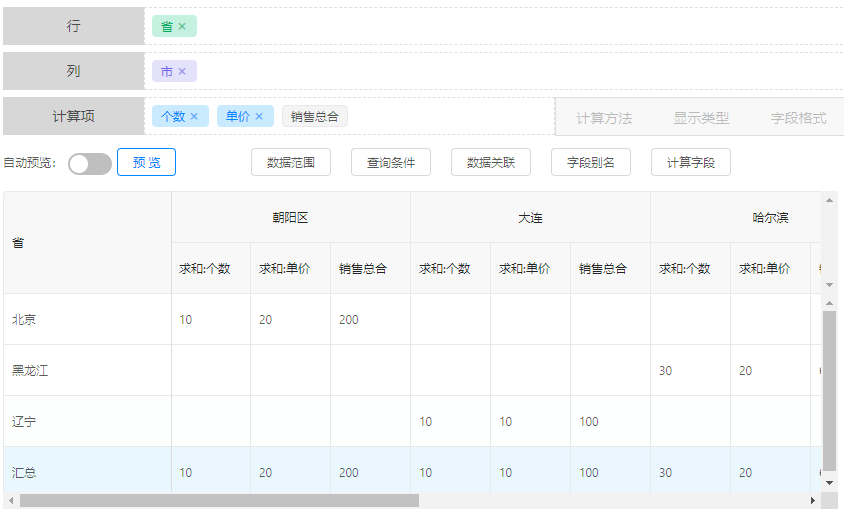Viewport: 844px width, 515px height.
Task: Switch to 字段格式 tab
Action: pos(798,118)
